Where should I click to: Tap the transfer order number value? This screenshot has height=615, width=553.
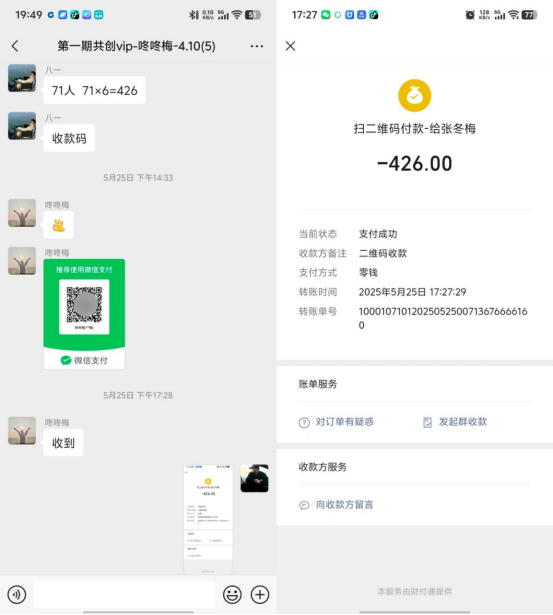[x=443, y=318]
